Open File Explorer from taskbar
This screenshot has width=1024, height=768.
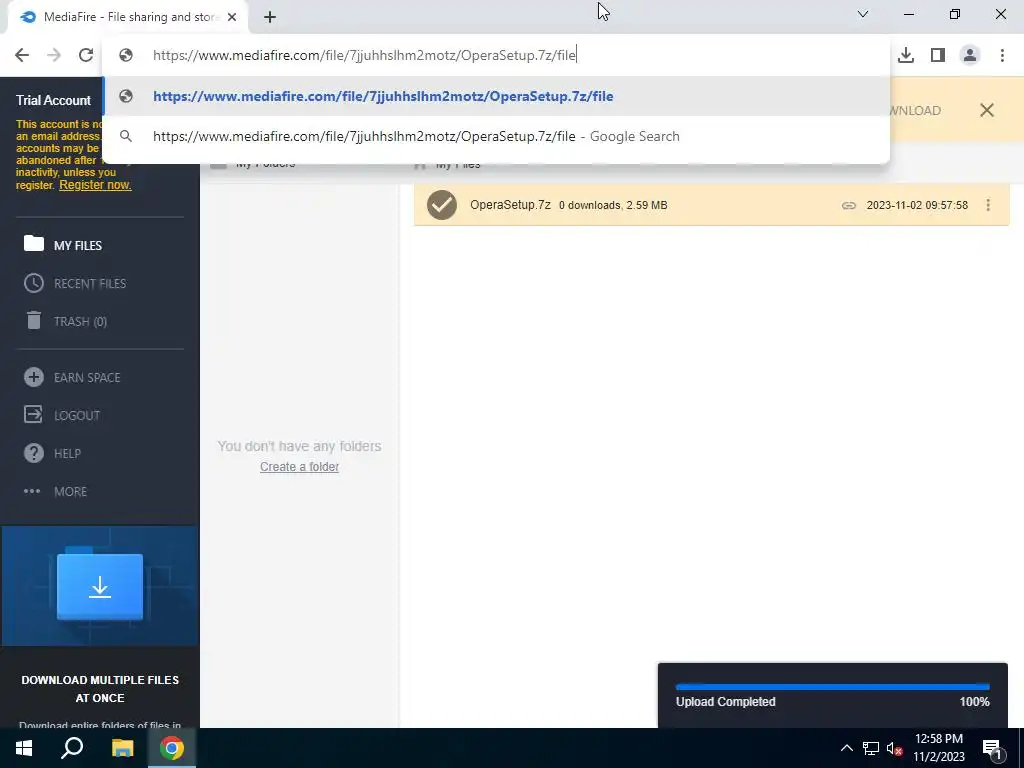[x=122, y=748]
